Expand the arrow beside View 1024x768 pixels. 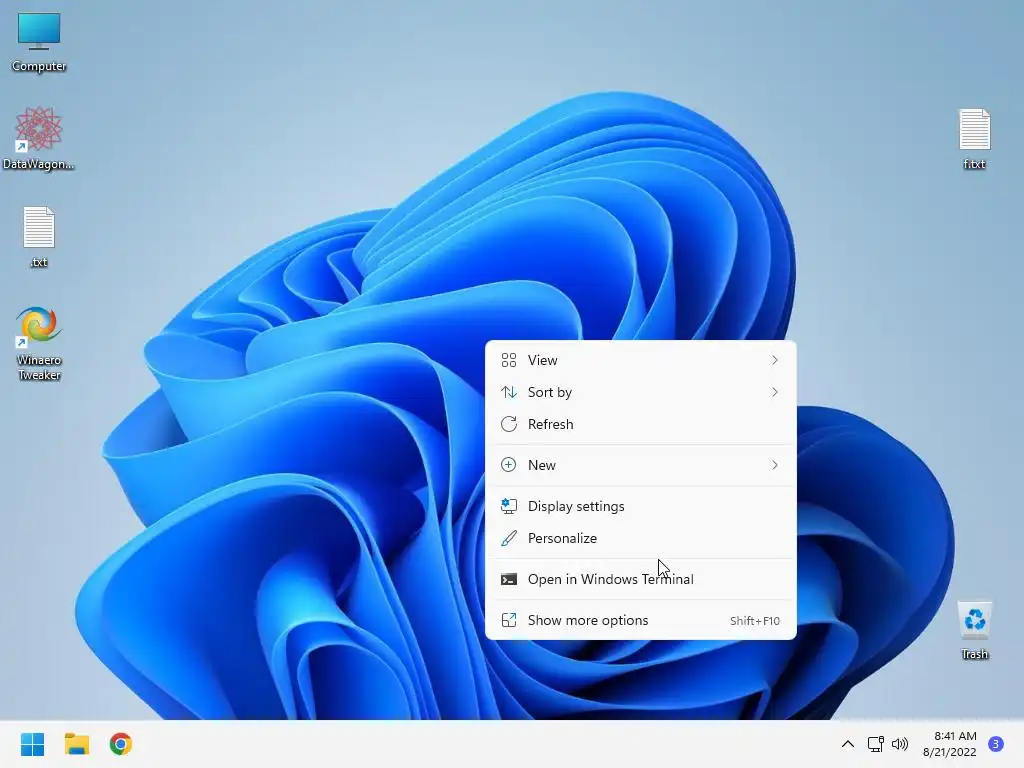775,360
